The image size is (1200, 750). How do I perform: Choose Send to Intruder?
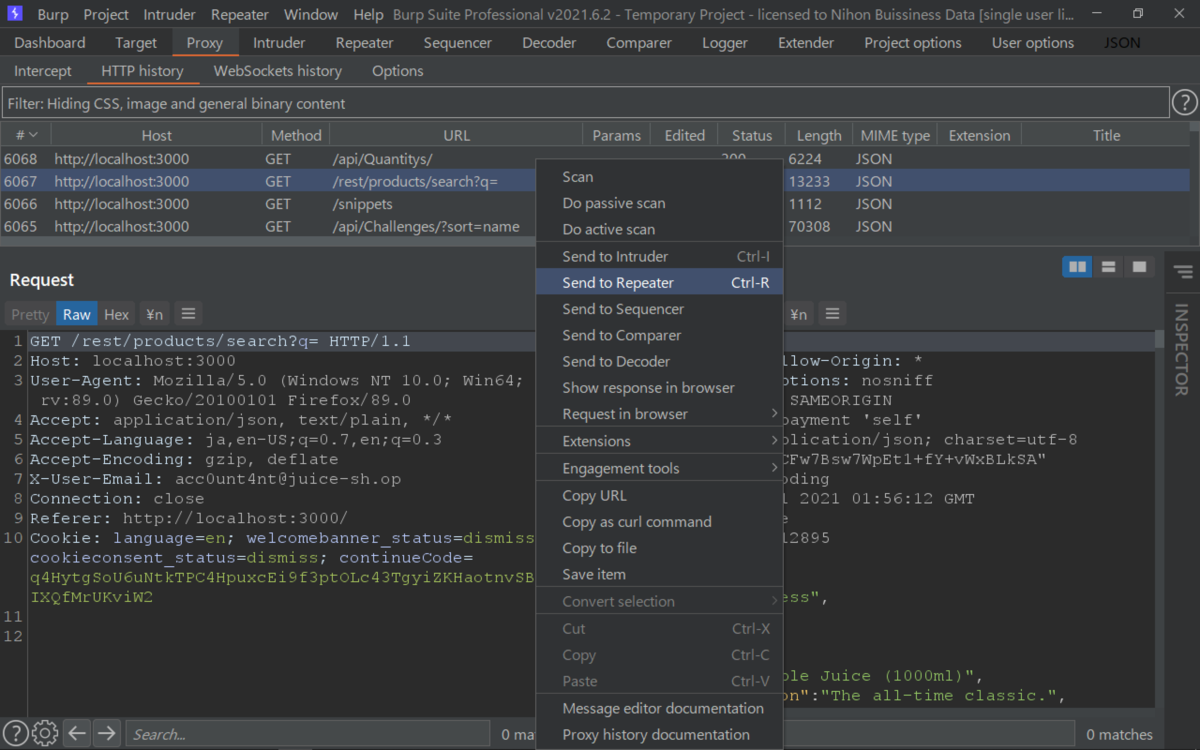(659, 257)
